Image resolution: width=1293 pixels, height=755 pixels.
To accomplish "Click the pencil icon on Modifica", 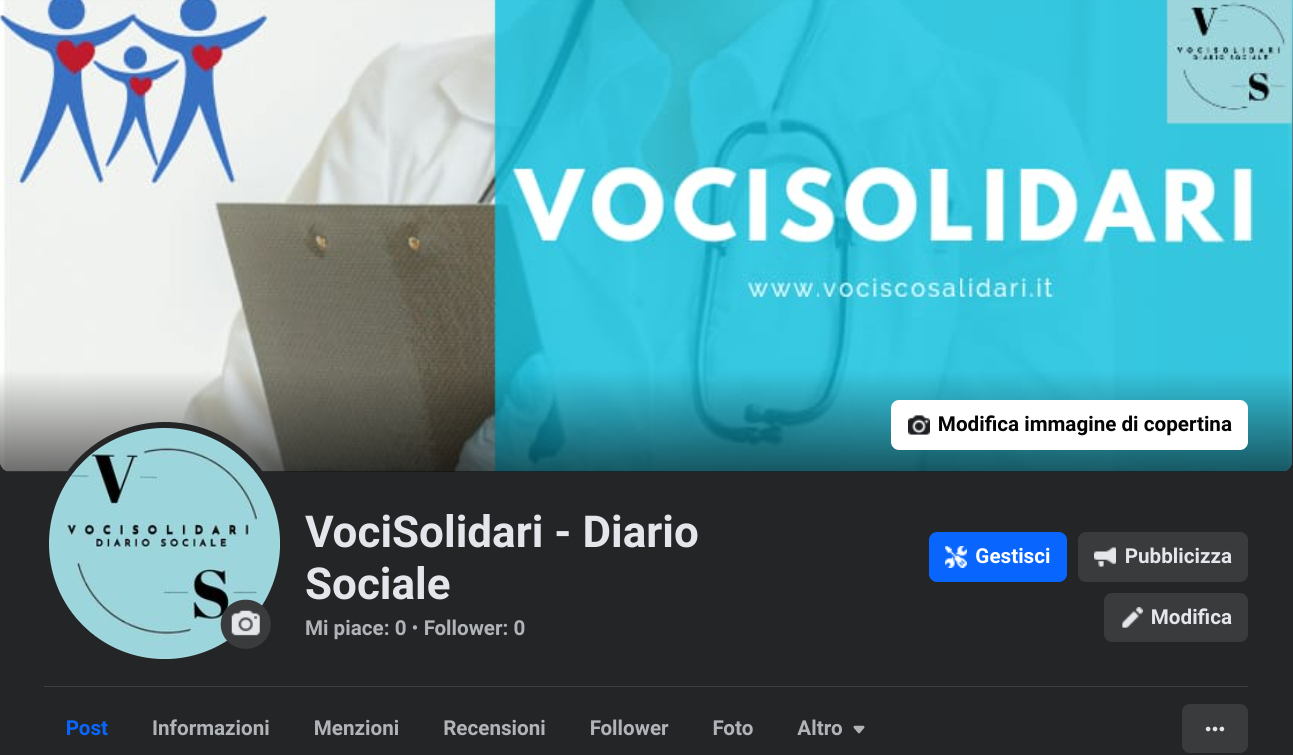I will click(x=1132, y=618).
